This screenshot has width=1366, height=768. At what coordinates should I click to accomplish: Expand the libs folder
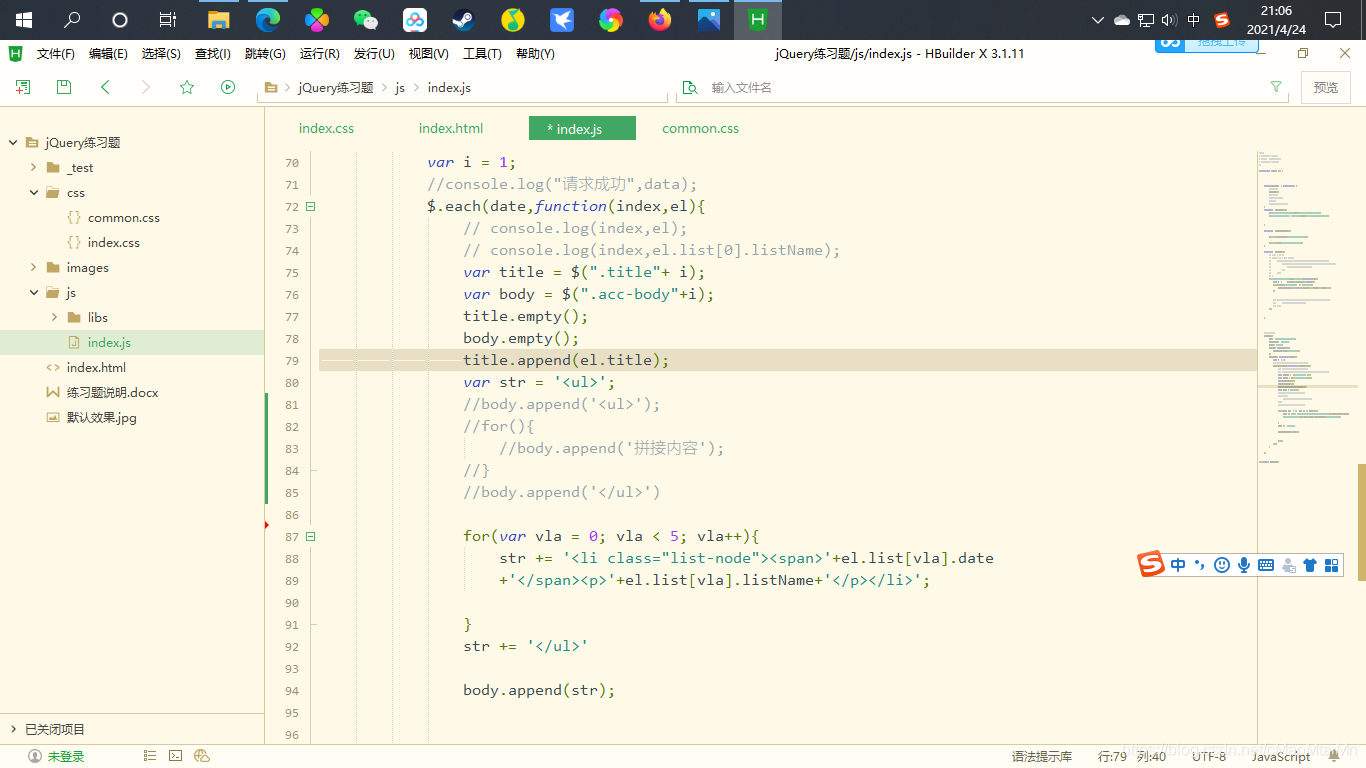click(54, 318)
